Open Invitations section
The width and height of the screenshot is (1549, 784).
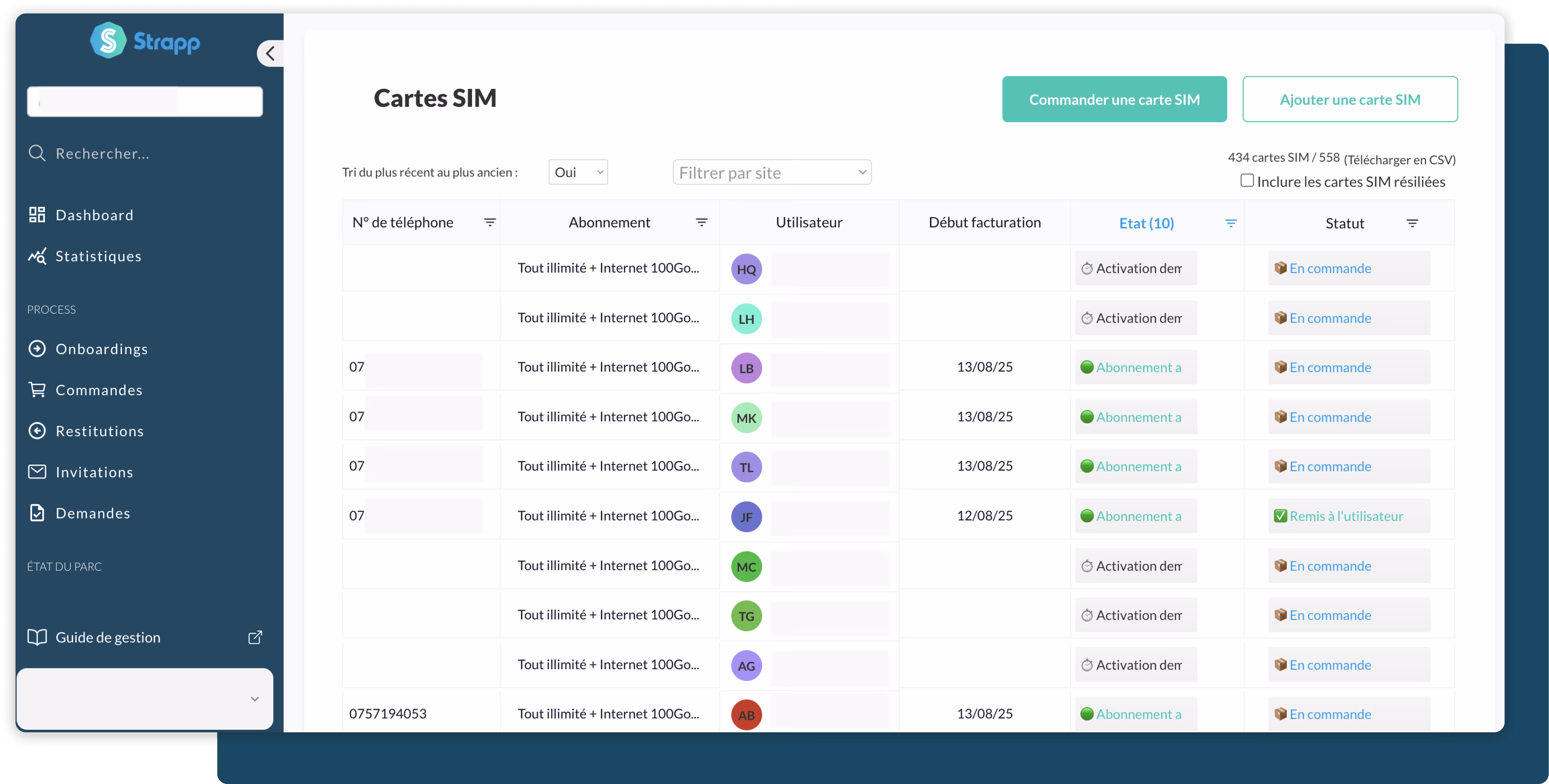94,472
